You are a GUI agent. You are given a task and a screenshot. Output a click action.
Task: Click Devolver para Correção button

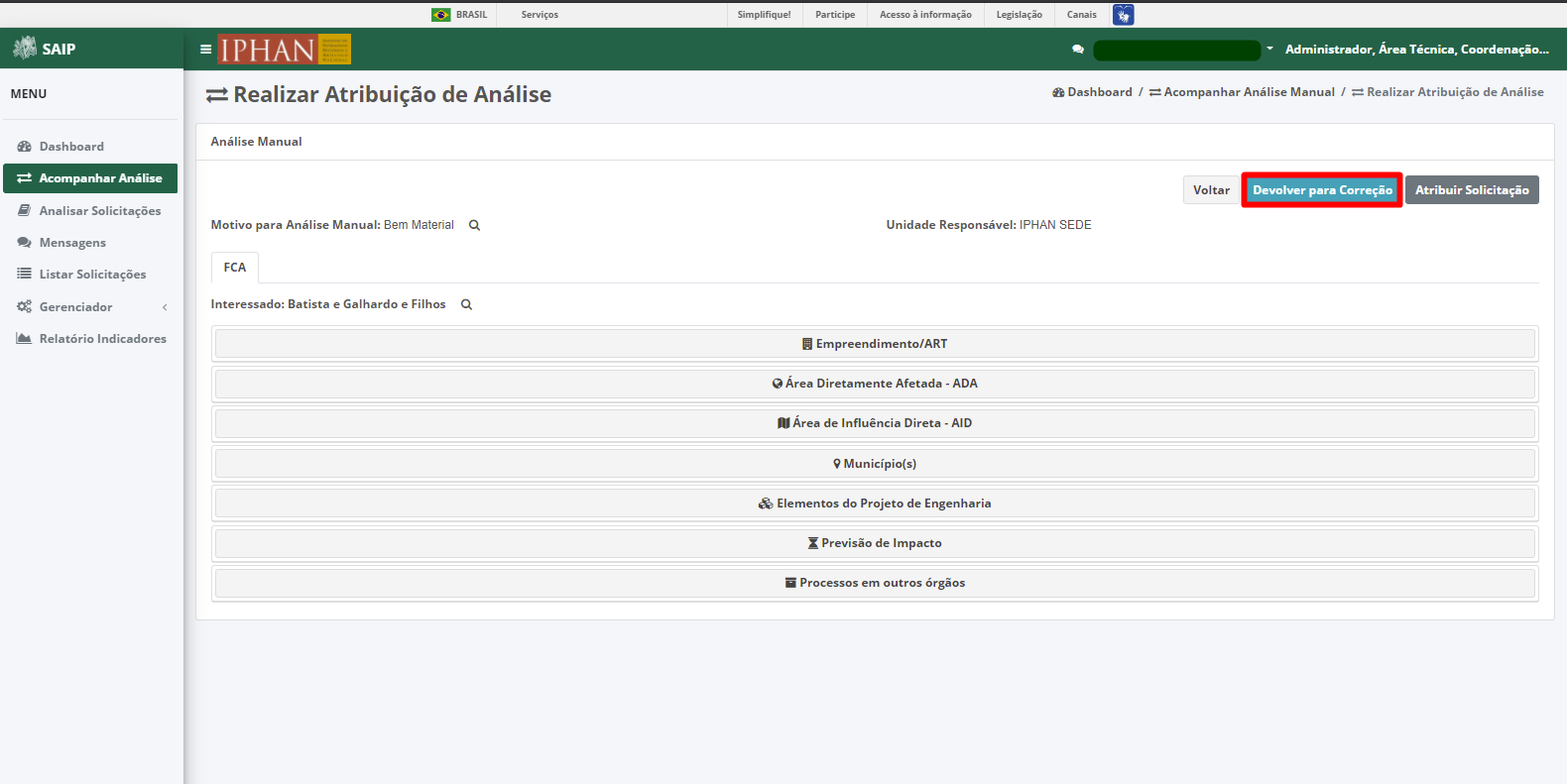1322,190
